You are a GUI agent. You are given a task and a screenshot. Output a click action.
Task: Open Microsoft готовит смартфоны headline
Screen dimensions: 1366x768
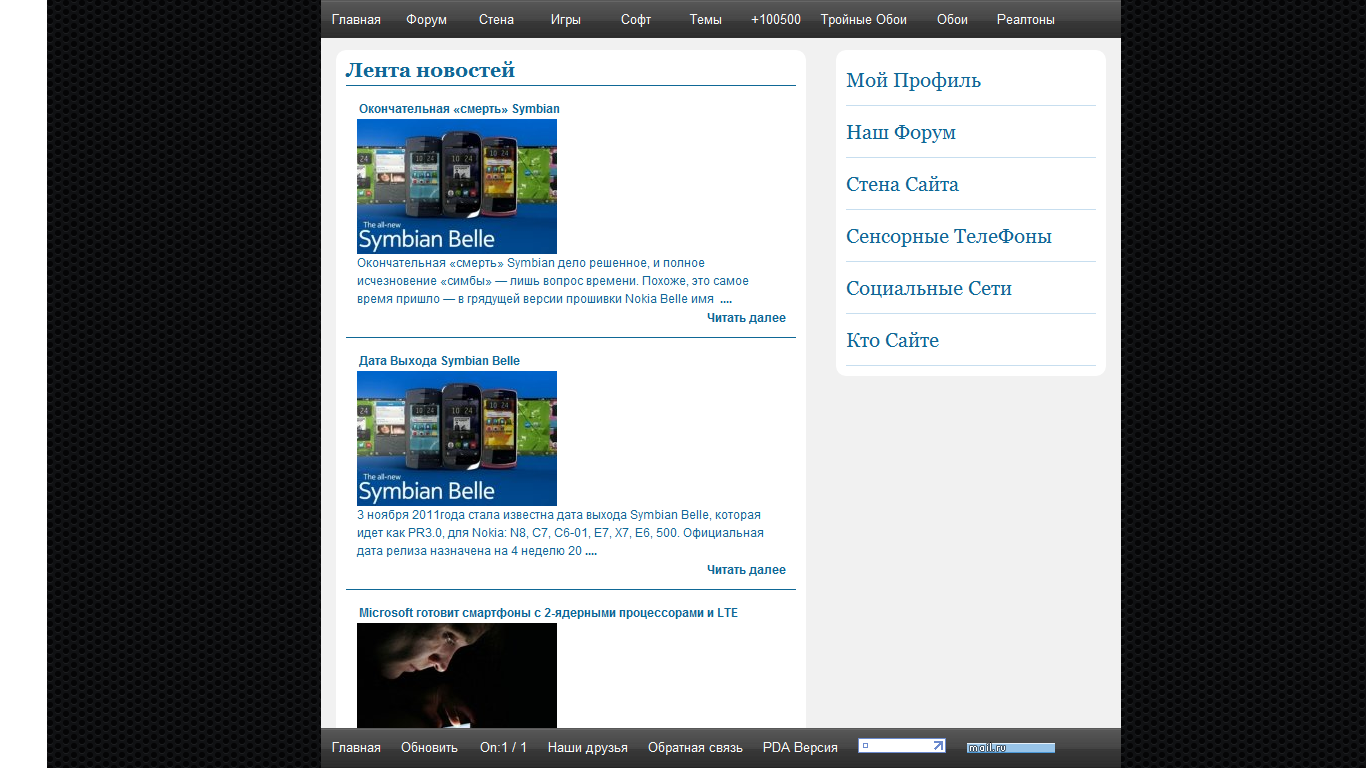pyautogui.click(x=548, y=613)
